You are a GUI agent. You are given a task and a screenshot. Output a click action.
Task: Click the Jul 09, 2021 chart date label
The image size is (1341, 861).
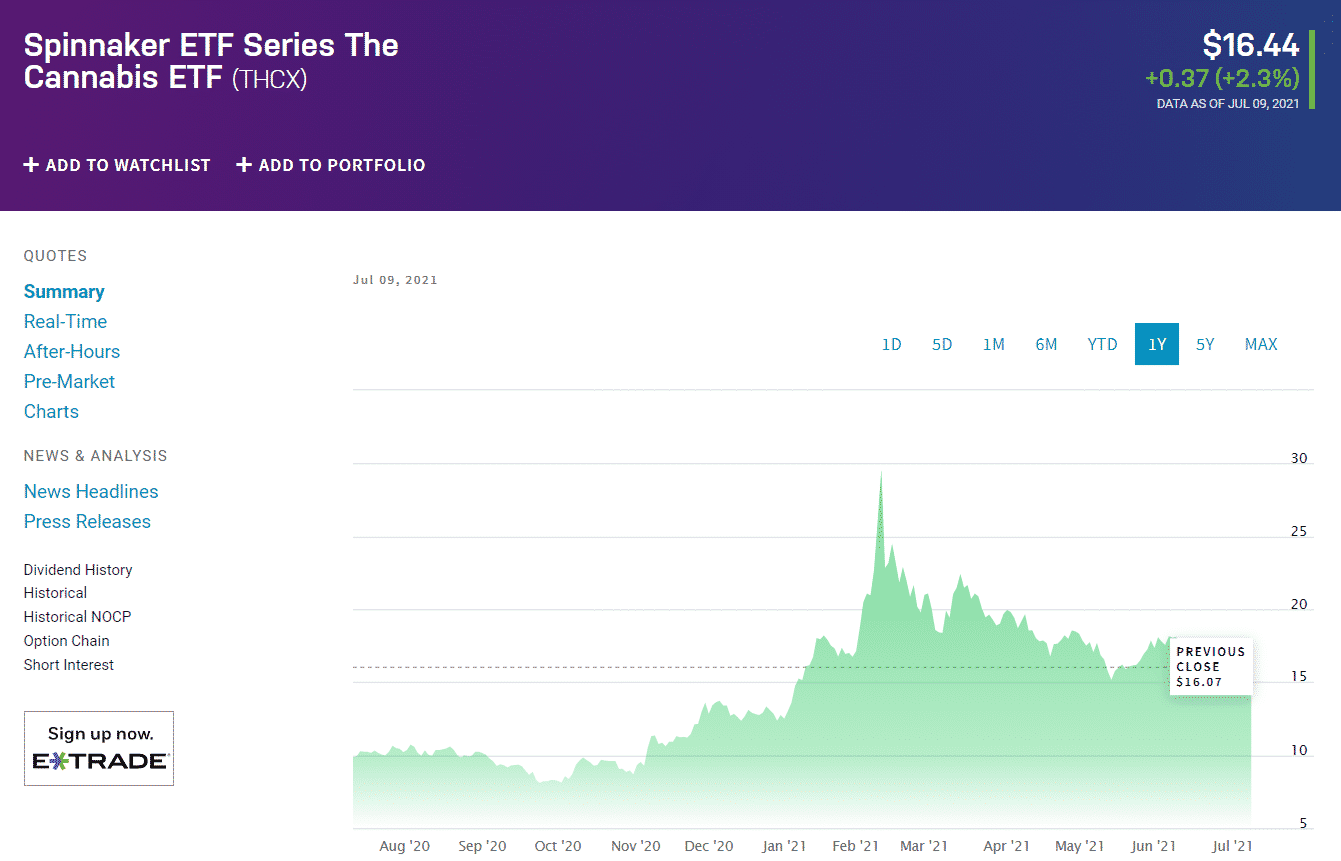(x=395, y=280)
